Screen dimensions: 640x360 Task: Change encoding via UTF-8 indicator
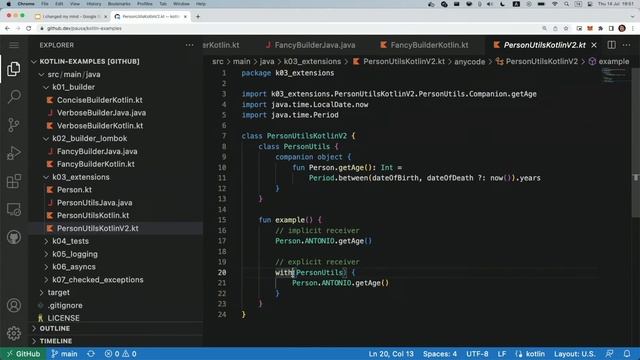tap(477, 354)
